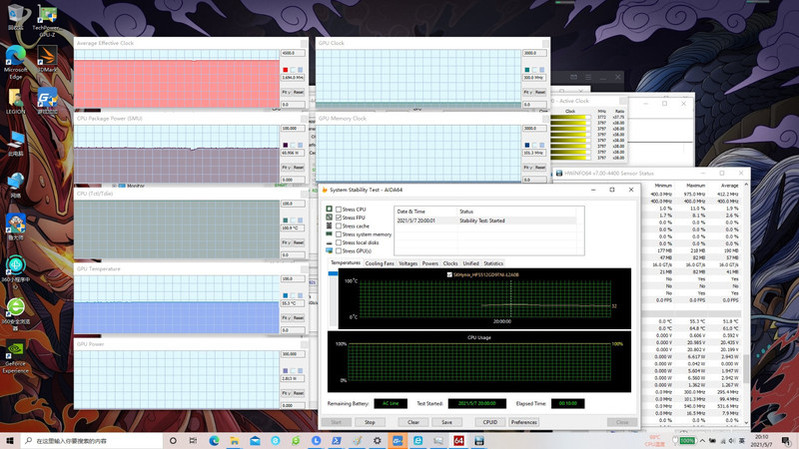Viewport: 799px width, 449px height.
Task: Open the LEGION folder icon on the desktop
Action: point(15,101)
